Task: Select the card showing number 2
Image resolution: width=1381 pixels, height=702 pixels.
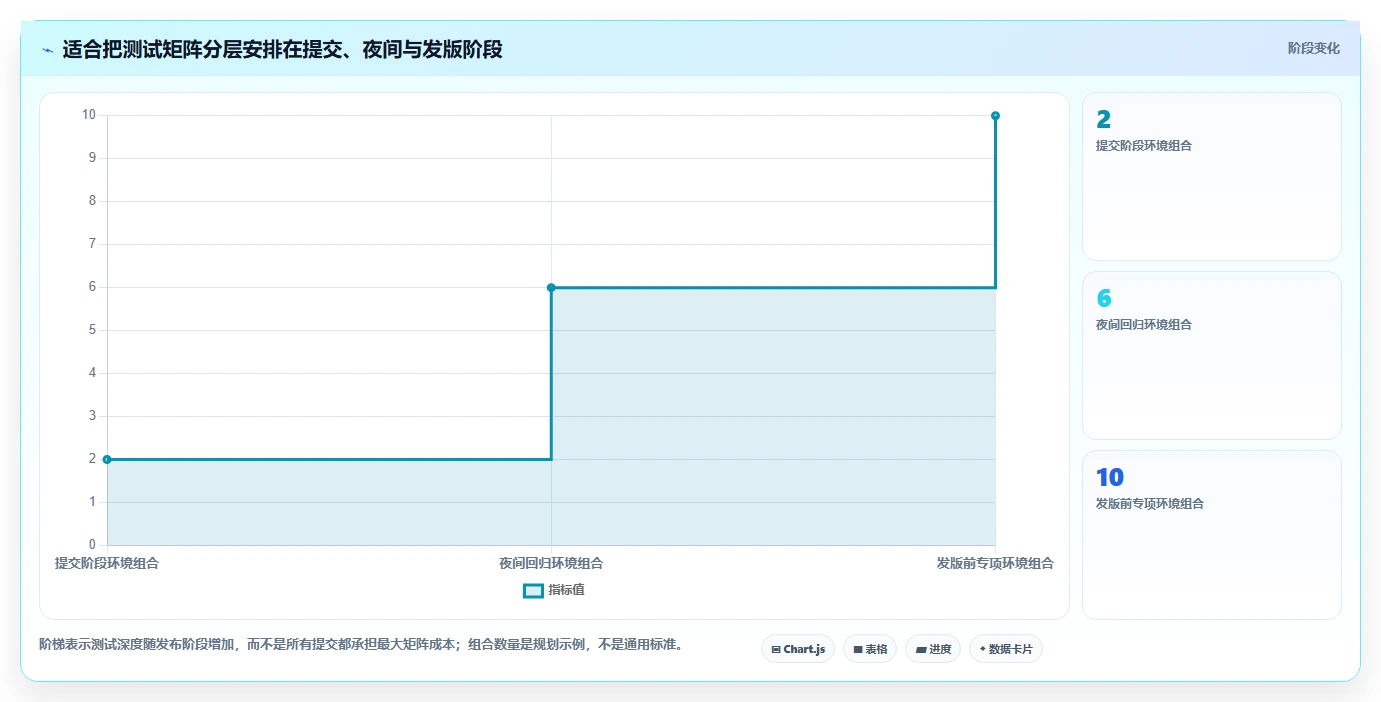Action: pos(1211,176)
